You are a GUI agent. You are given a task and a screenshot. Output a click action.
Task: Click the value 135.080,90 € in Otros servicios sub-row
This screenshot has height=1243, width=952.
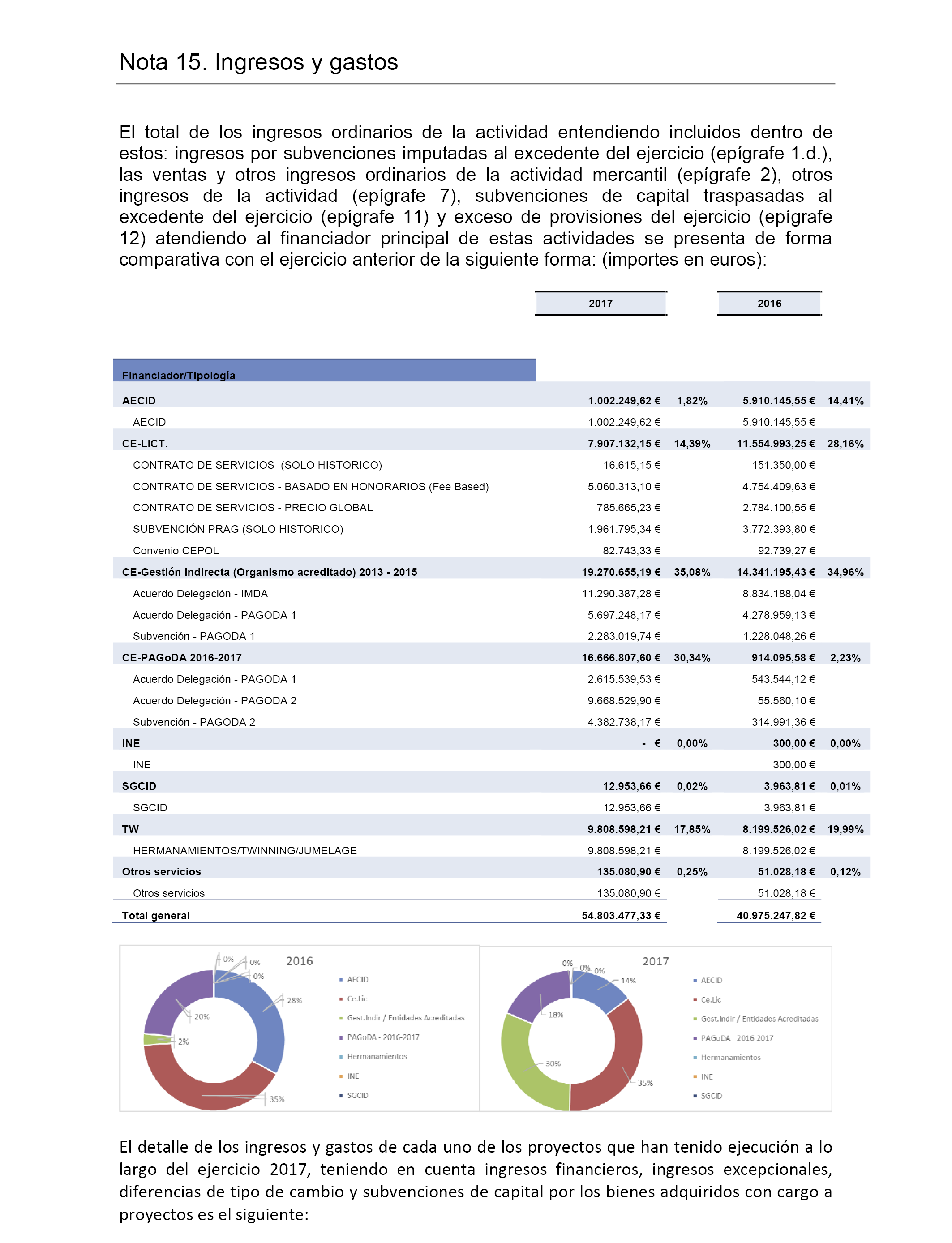[628, 893]
